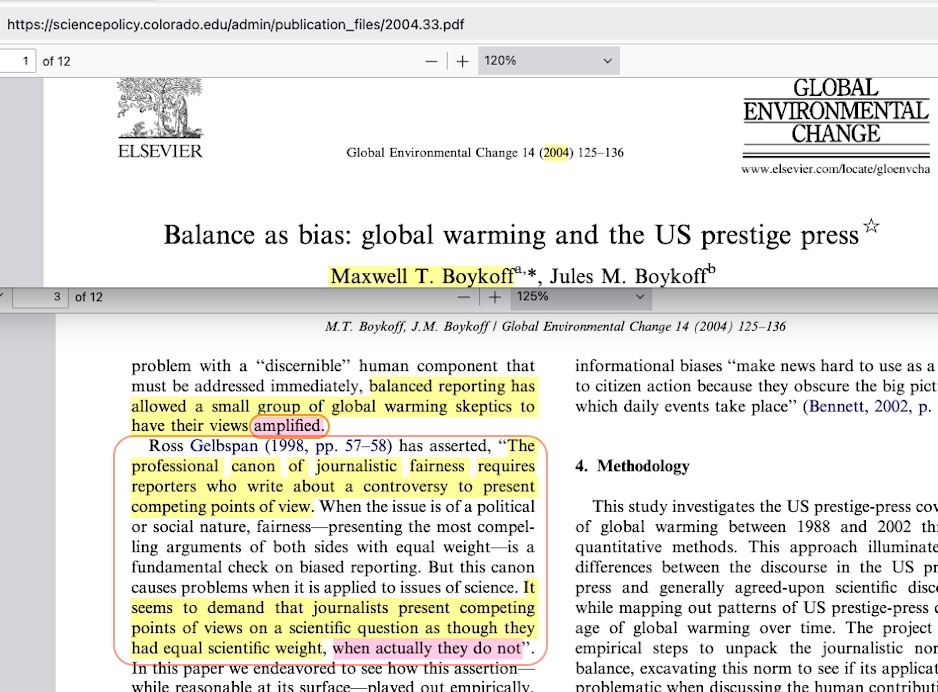Click the orange-circled word 'amplified'
The width and height of the screenshot is (938, 692).
pyautogui.click(x=288, y=426)
